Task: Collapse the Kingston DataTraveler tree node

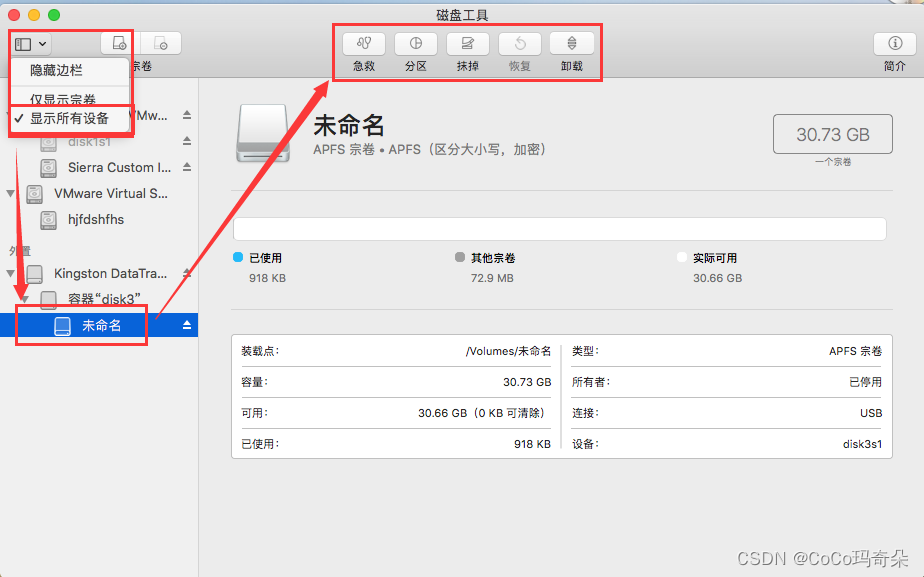Action: coord(11,273)
